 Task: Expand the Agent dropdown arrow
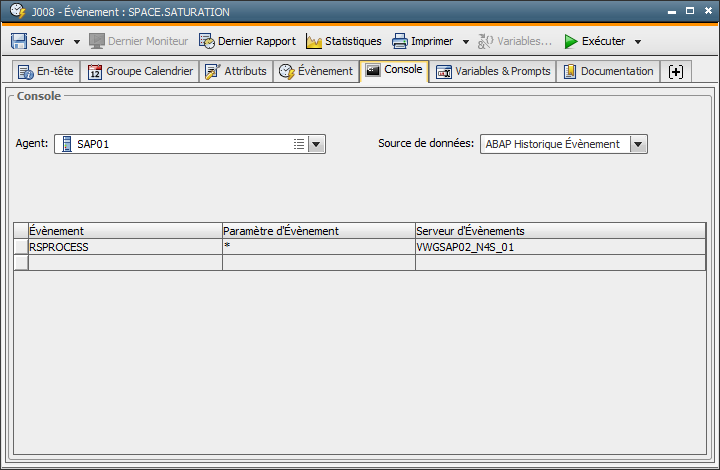[x=316, y=144]
